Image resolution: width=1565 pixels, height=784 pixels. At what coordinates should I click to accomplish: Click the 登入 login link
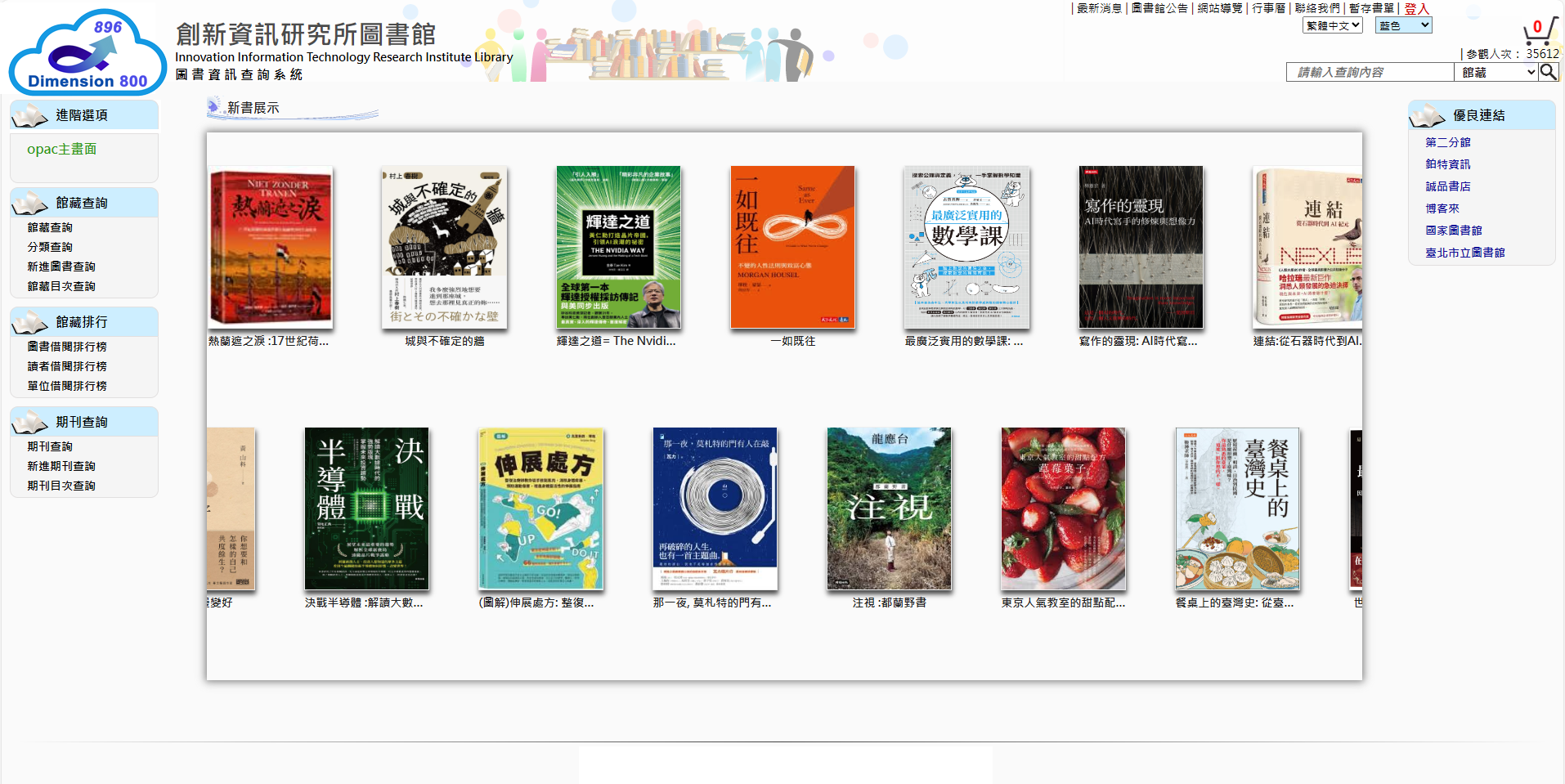pyautogui.click(x=1416, y=8)
